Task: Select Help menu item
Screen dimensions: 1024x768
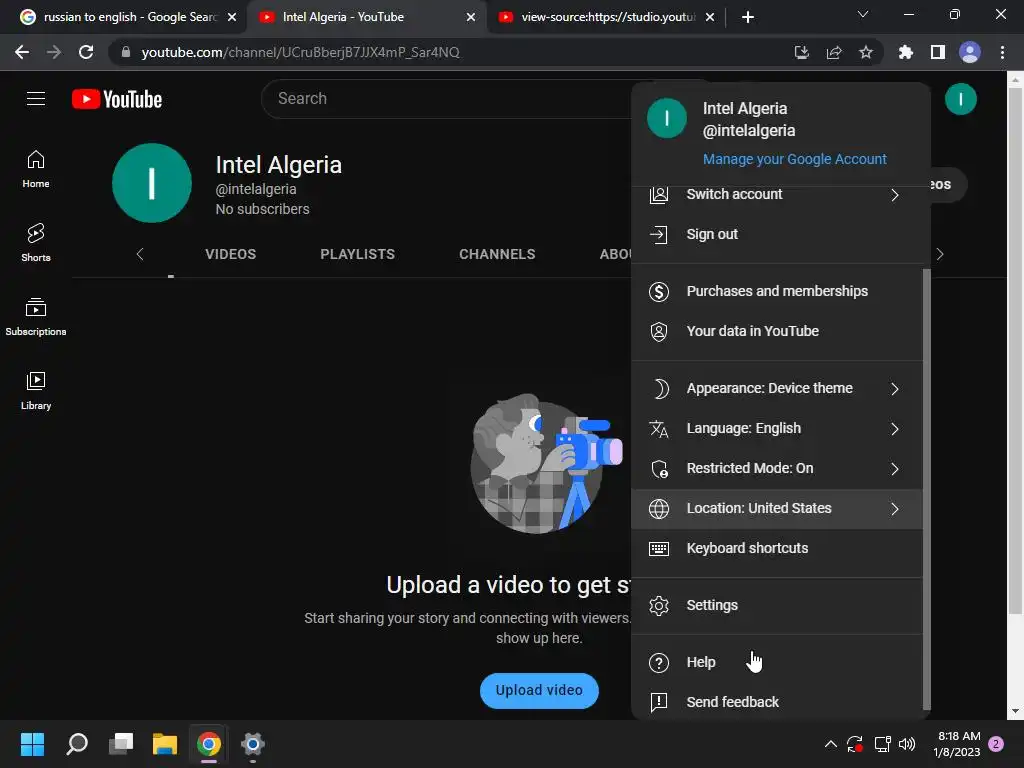Action: click(x=776, y=663)
